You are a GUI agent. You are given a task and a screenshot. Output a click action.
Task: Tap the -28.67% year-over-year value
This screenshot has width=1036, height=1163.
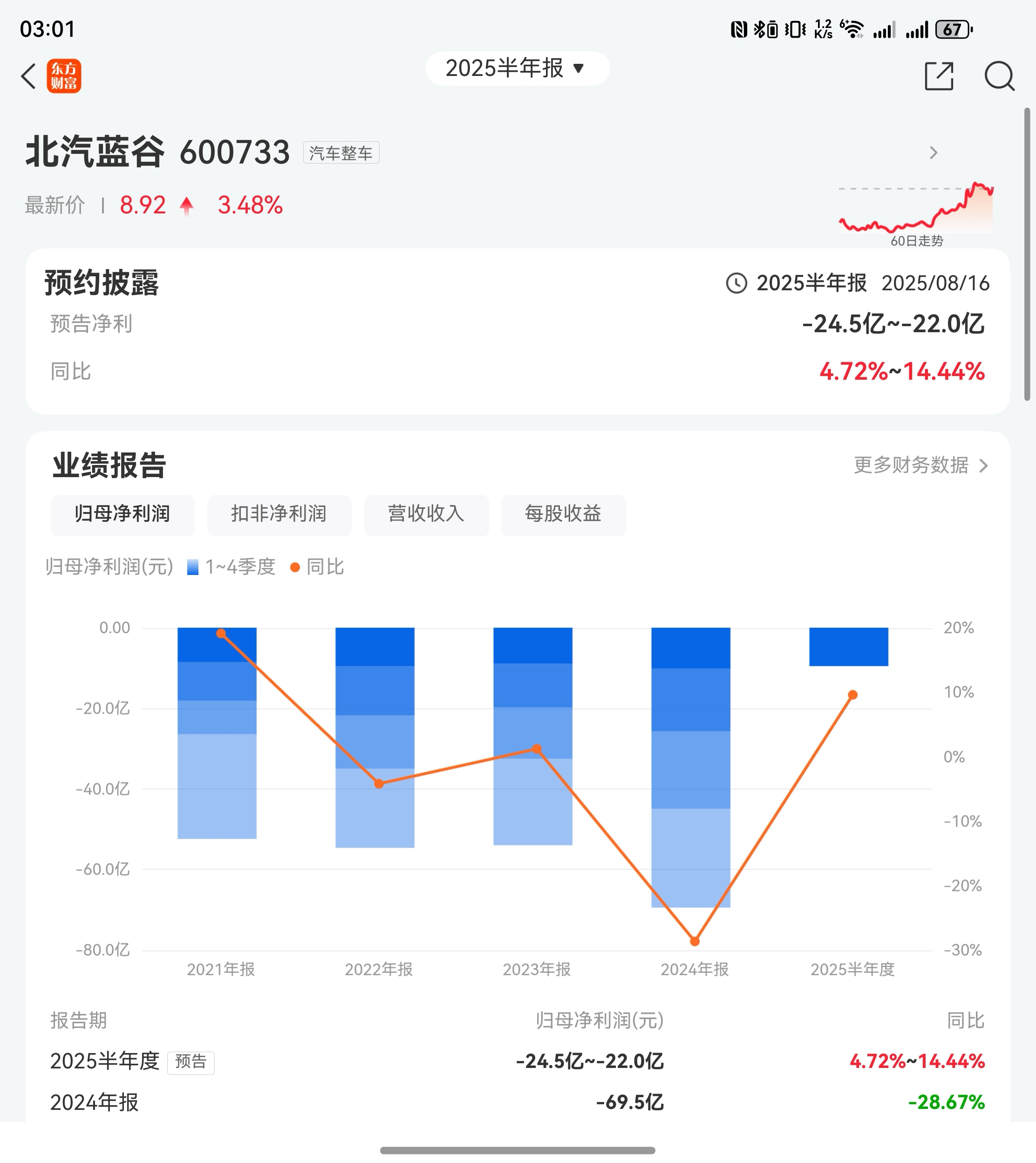coord(946,1102)
